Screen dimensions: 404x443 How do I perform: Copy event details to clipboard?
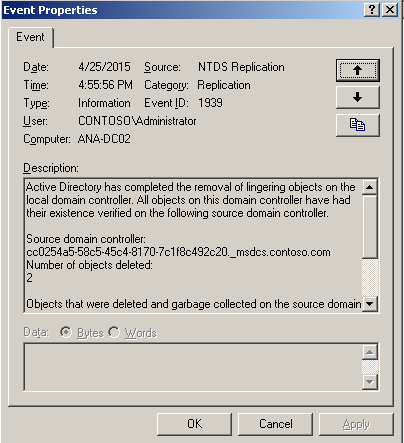[358, 125]
